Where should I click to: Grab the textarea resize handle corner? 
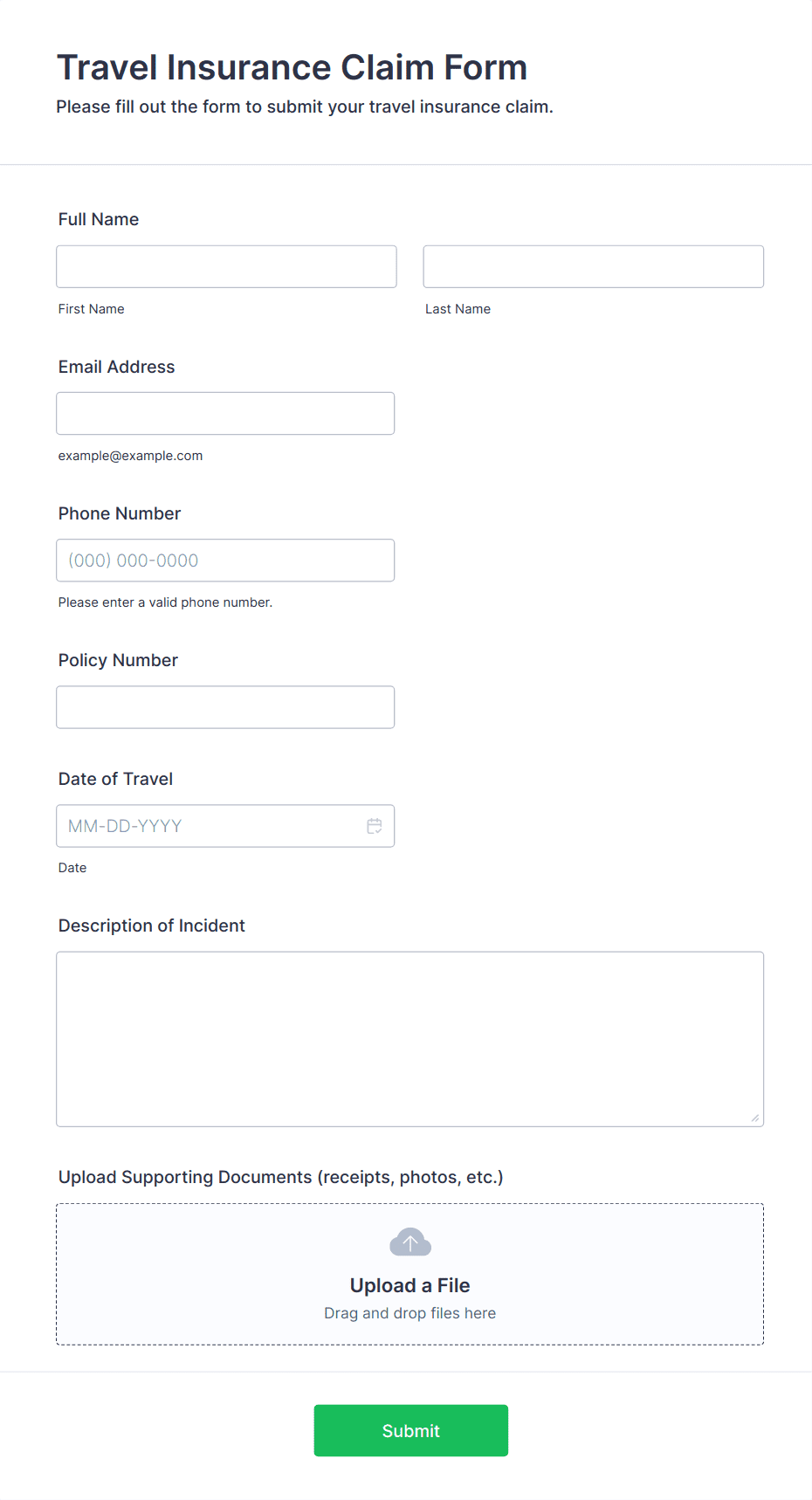click(755, 1118)
